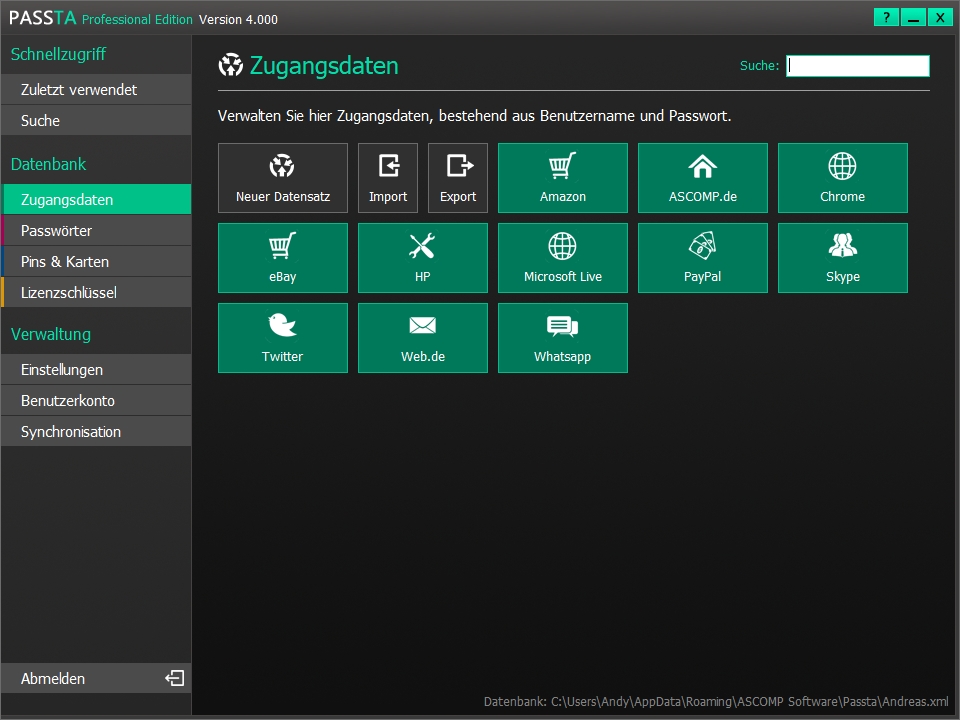This screenshot has width=960, height=720.
Task: Open the Whatsapp credentials tile
Action: pyautogui.click(x=563, y=338)
